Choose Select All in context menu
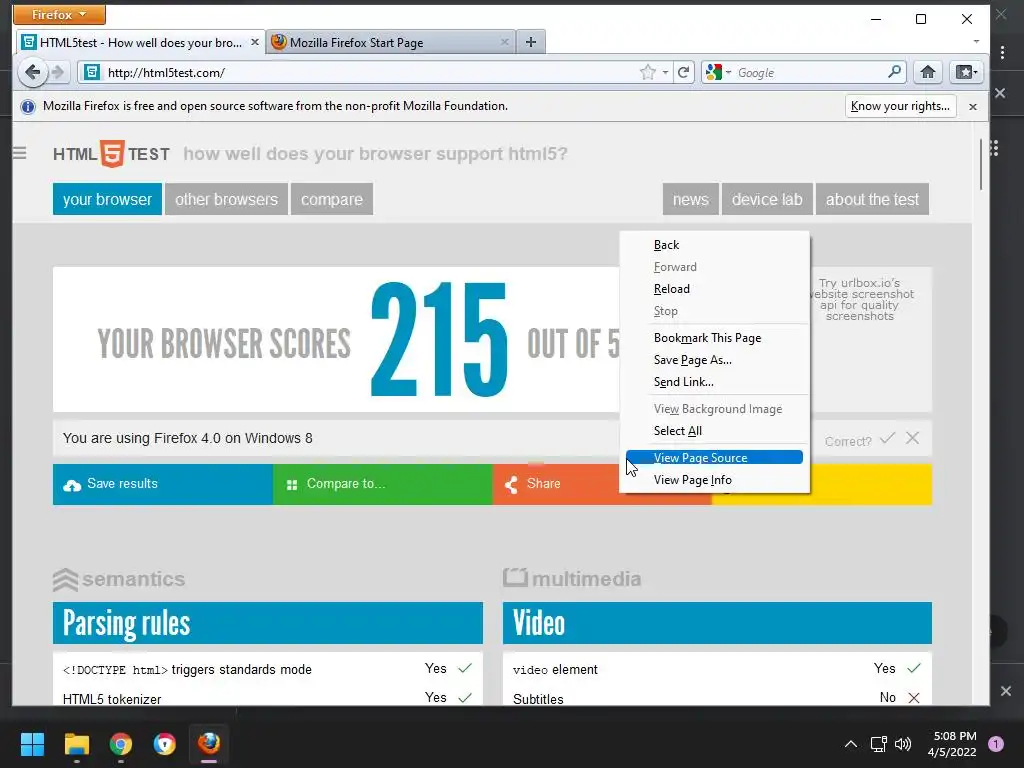 pyautogui.click(x=714, y=431)
